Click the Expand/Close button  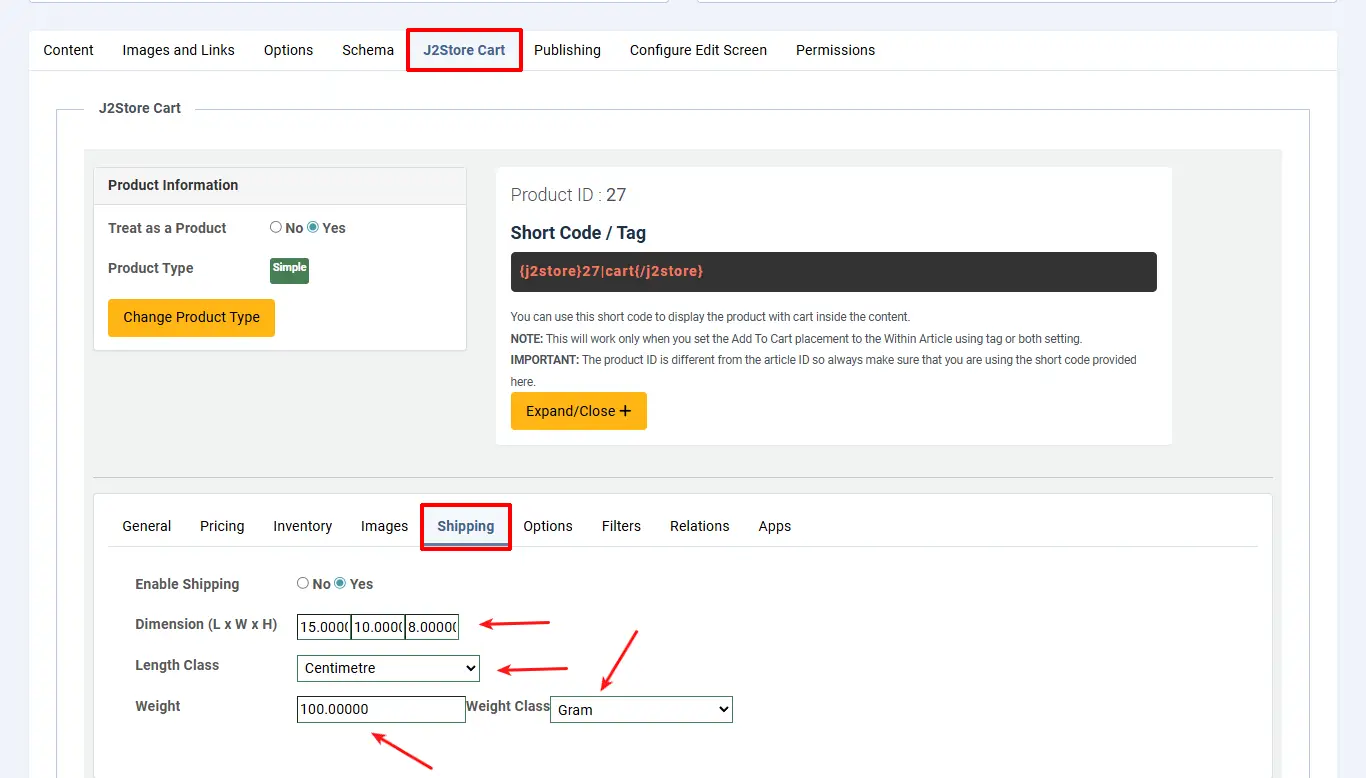click(579, 411)
